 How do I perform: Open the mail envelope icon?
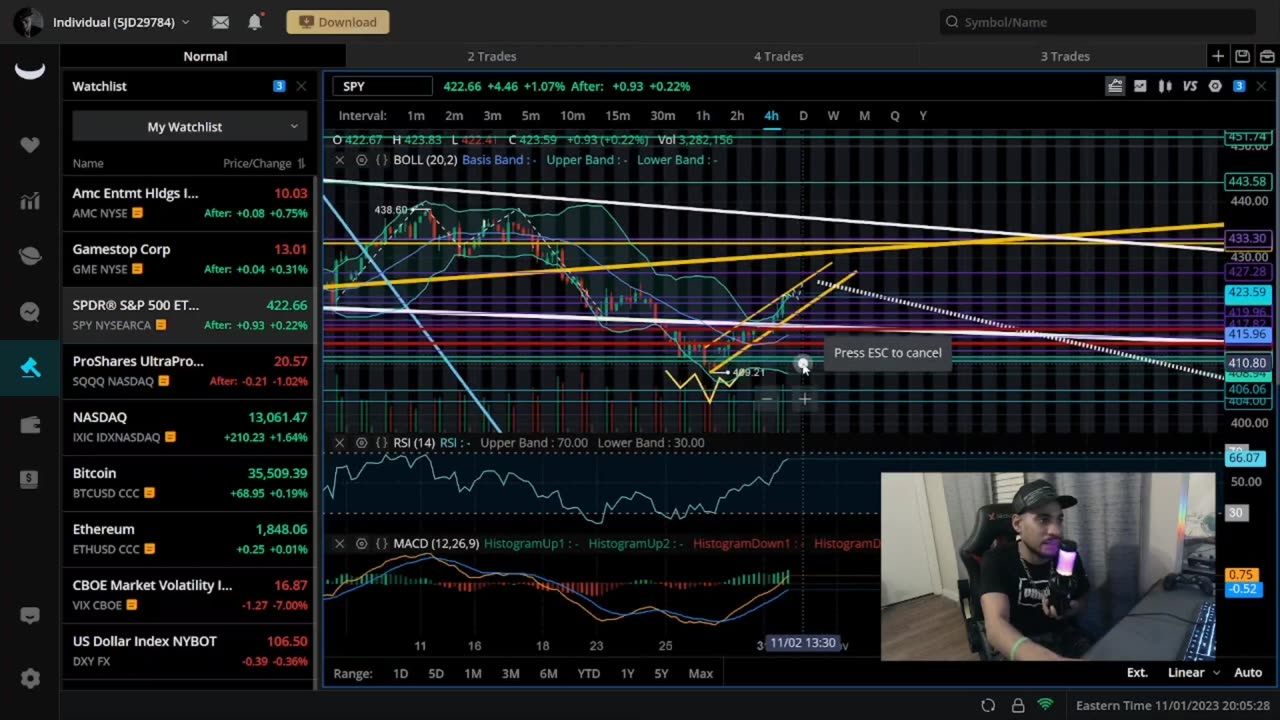(220, 22)
